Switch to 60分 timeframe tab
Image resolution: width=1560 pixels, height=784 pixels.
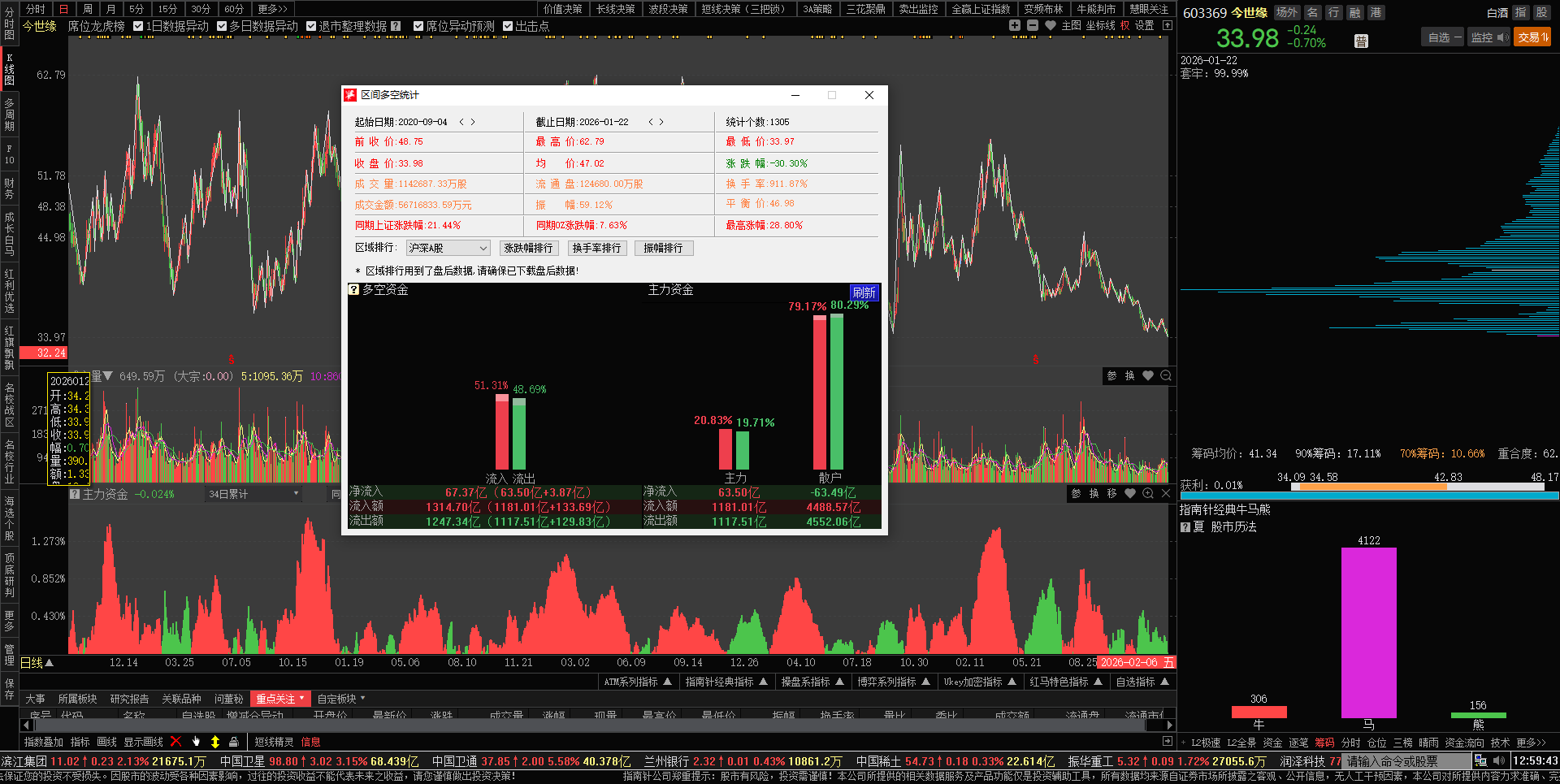click(234, 9)
